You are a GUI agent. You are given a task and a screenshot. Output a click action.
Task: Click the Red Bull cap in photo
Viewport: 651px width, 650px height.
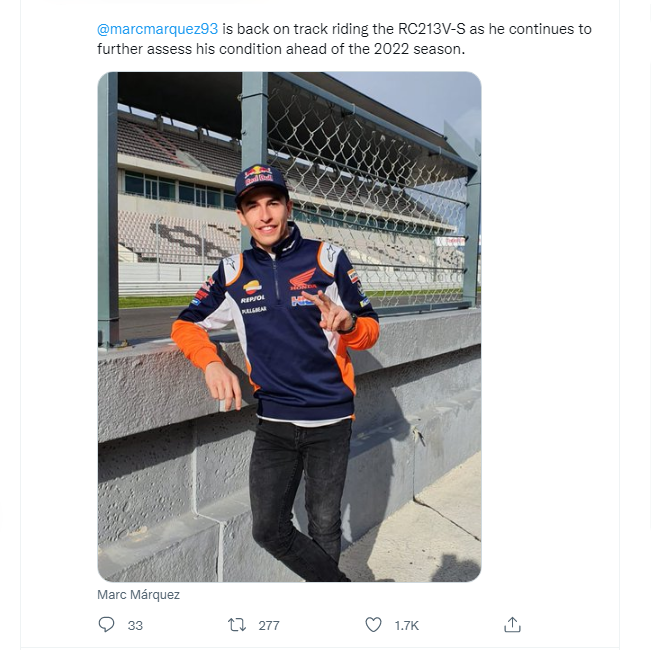point(260,181)
